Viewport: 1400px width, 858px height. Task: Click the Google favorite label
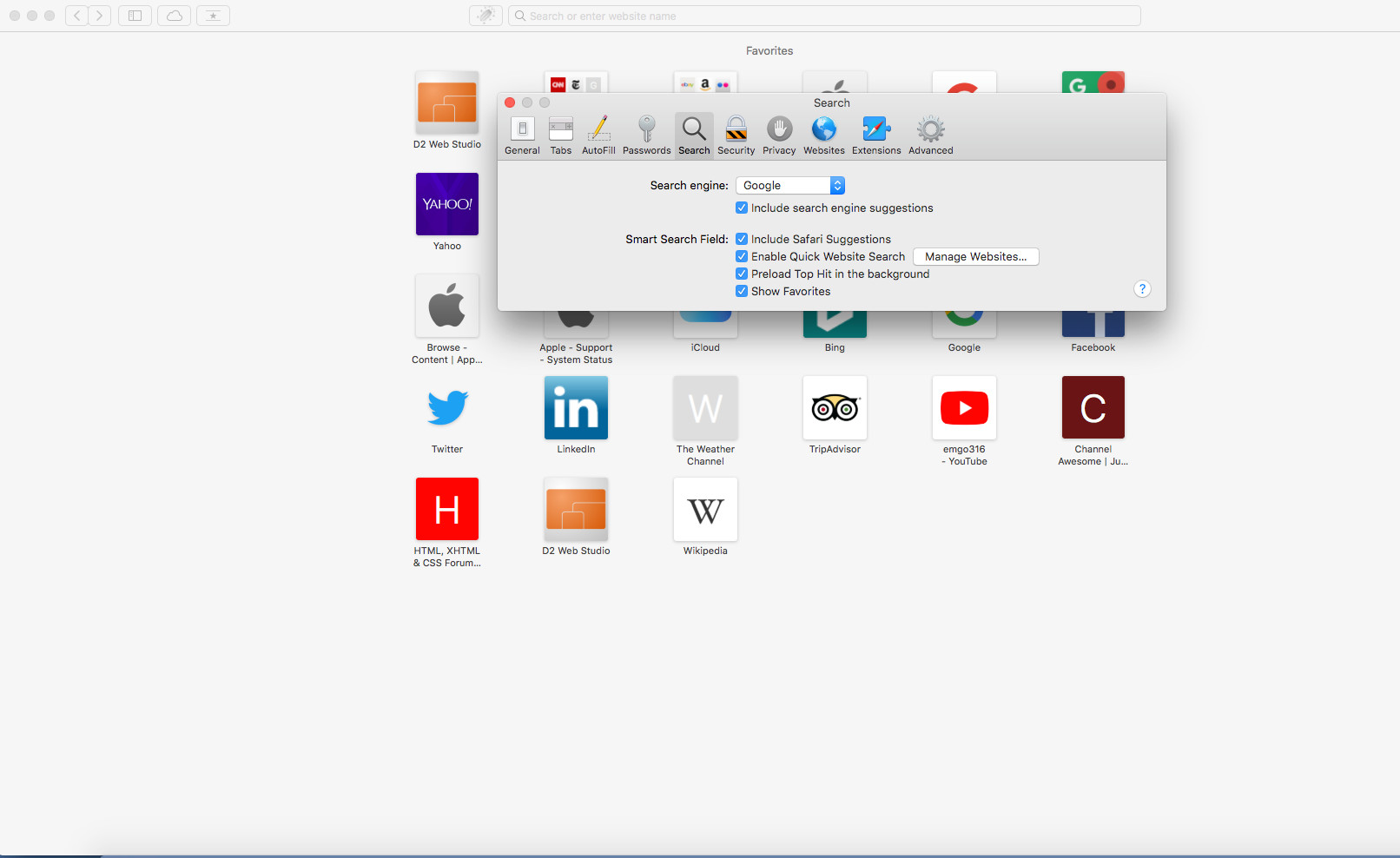[x=964, y=348]
